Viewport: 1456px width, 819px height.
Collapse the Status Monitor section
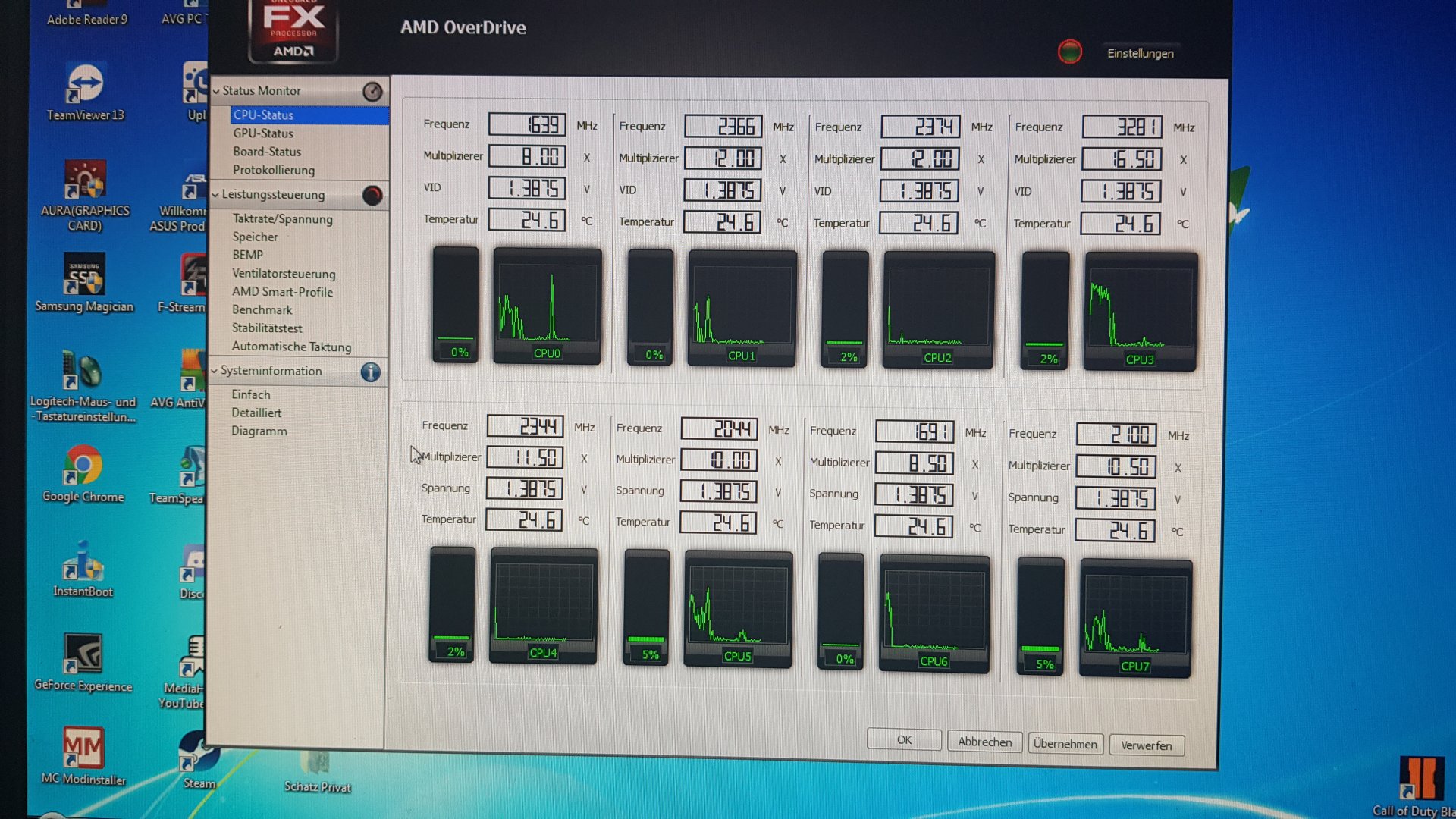tap(216, 91)
